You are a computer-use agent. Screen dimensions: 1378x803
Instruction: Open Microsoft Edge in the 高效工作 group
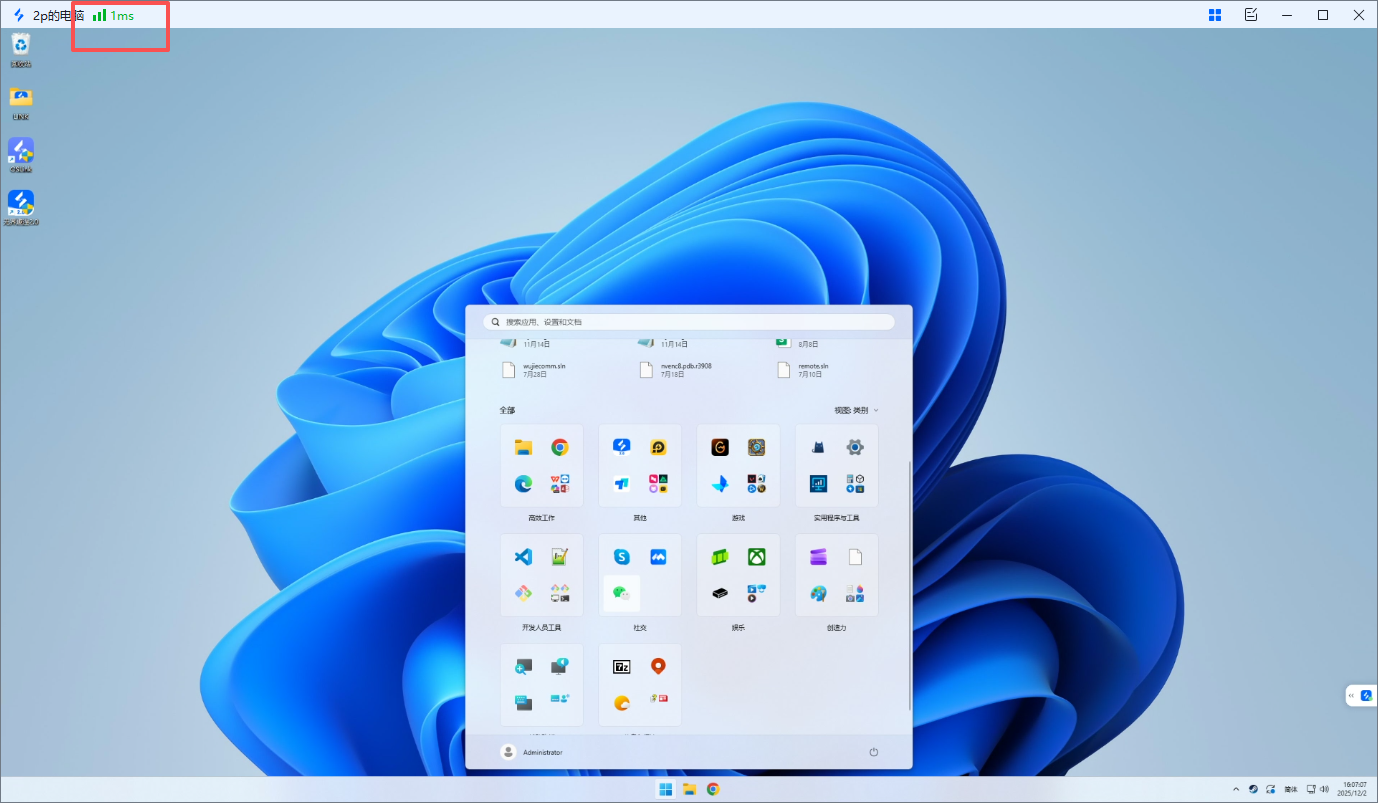[523, 484]
